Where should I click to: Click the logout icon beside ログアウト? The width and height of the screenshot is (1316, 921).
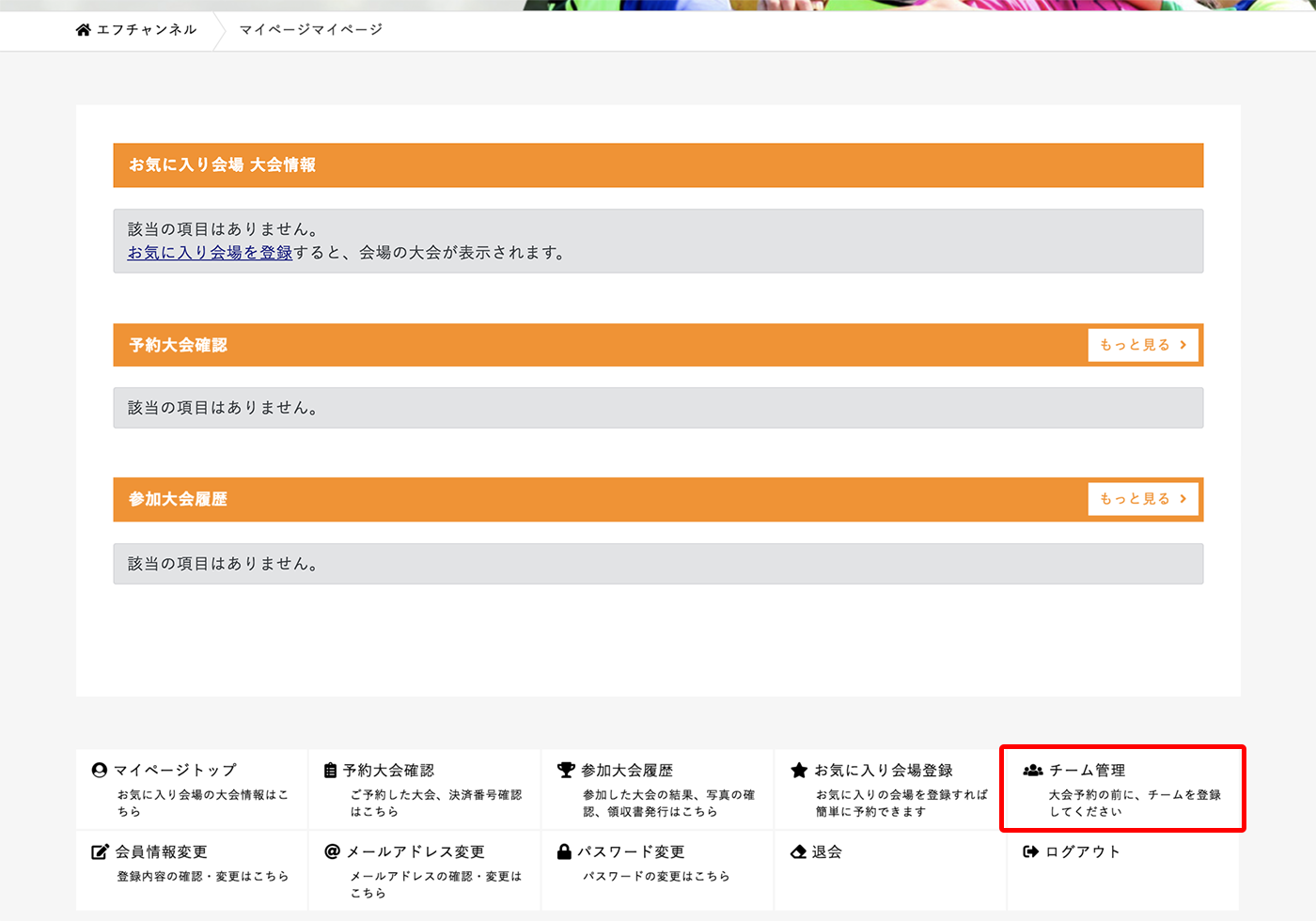point(1030,851)
